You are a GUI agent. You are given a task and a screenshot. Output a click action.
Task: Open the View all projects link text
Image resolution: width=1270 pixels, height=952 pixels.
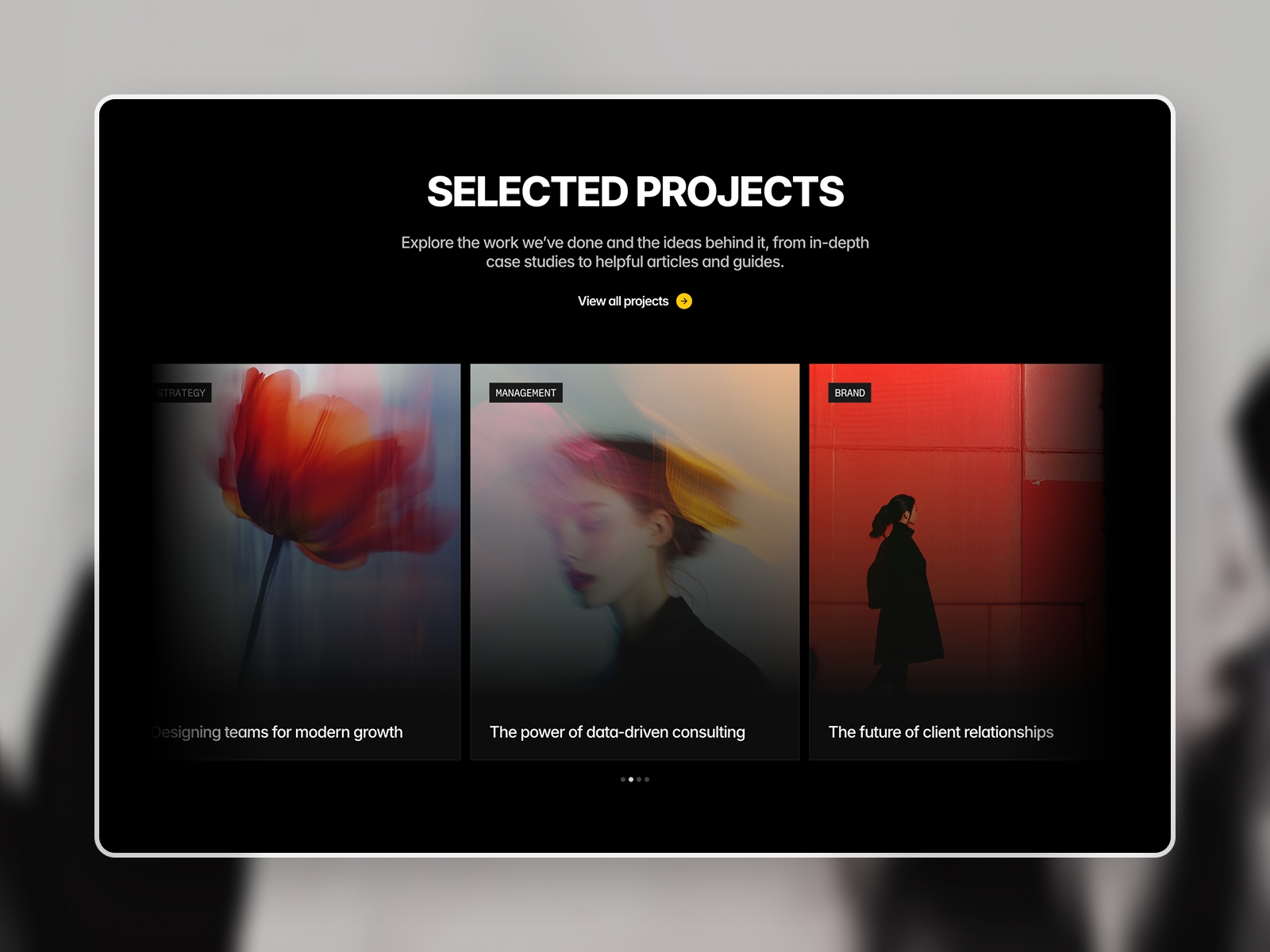(623, 301)
